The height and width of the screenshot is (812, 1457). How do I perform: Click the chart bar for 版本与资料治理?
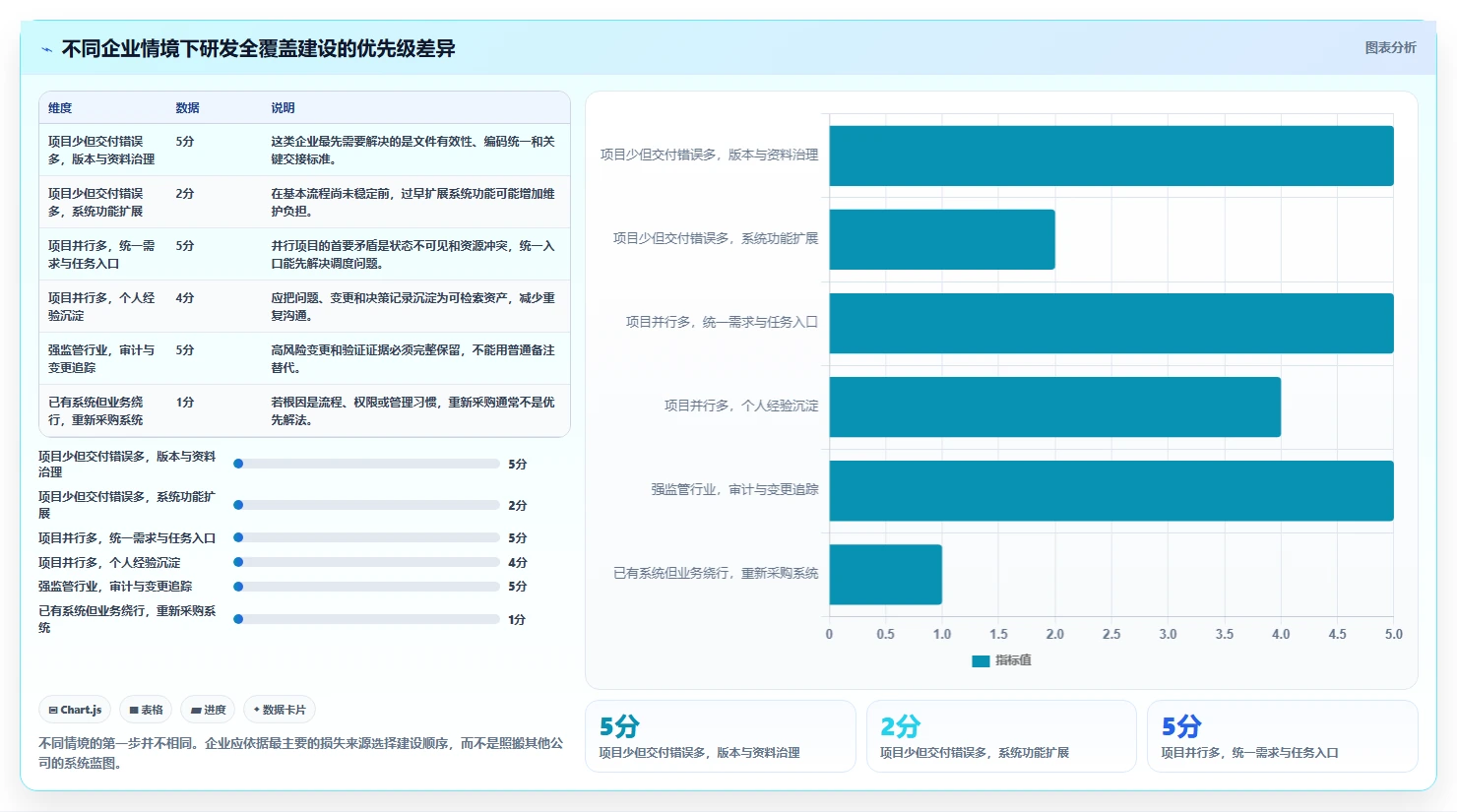click(x=1111, y=156)
